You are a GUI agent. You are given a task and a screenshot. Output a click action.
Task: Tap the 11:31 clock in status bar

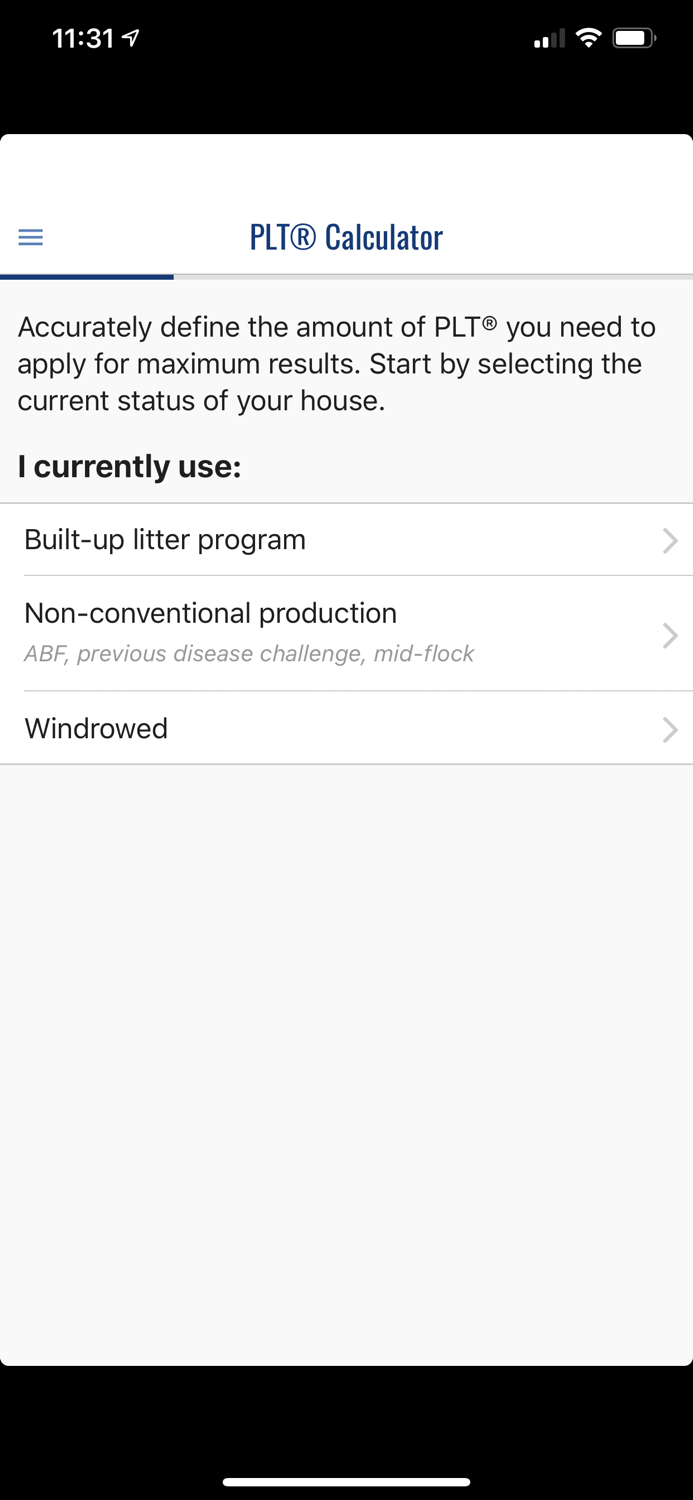click(82, 38)
